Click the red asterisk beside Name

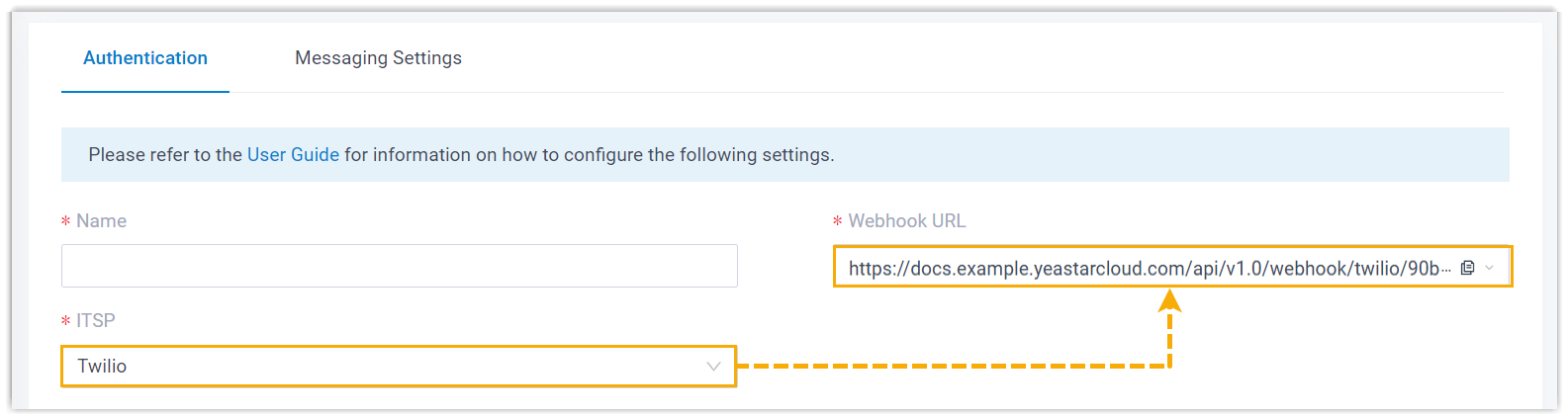coord(66,222)
